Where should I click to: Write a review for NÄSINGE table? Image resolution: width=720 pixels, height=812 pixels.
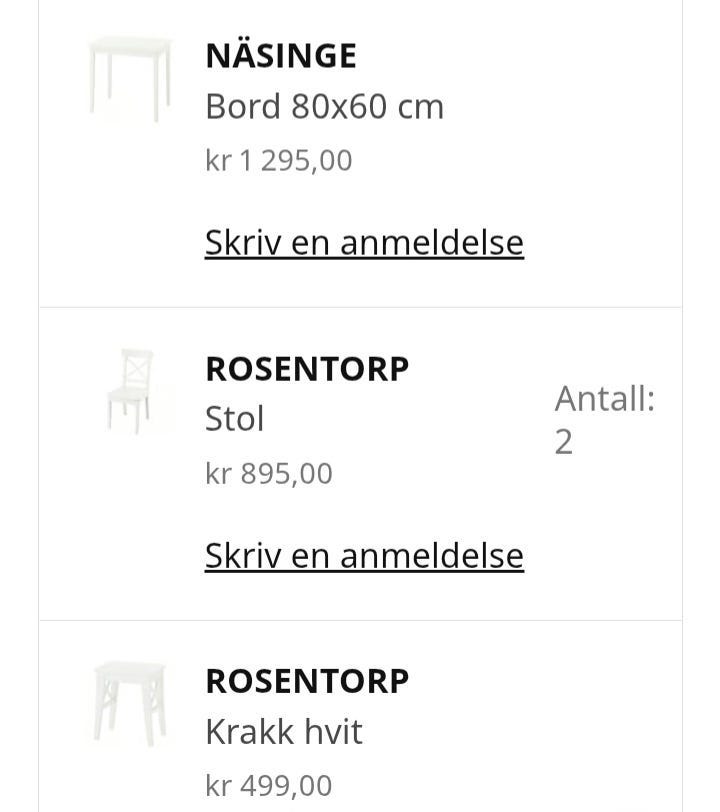[x=364, y=242]
